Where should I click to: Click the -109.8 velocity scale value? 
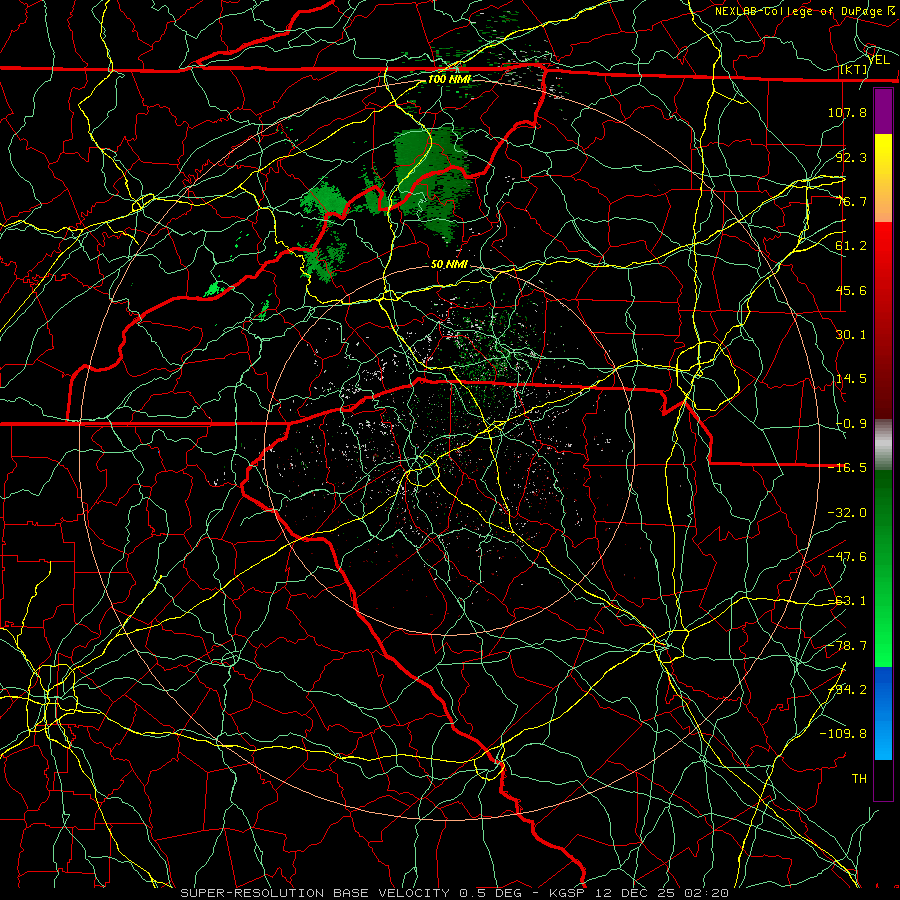point(843,734)
